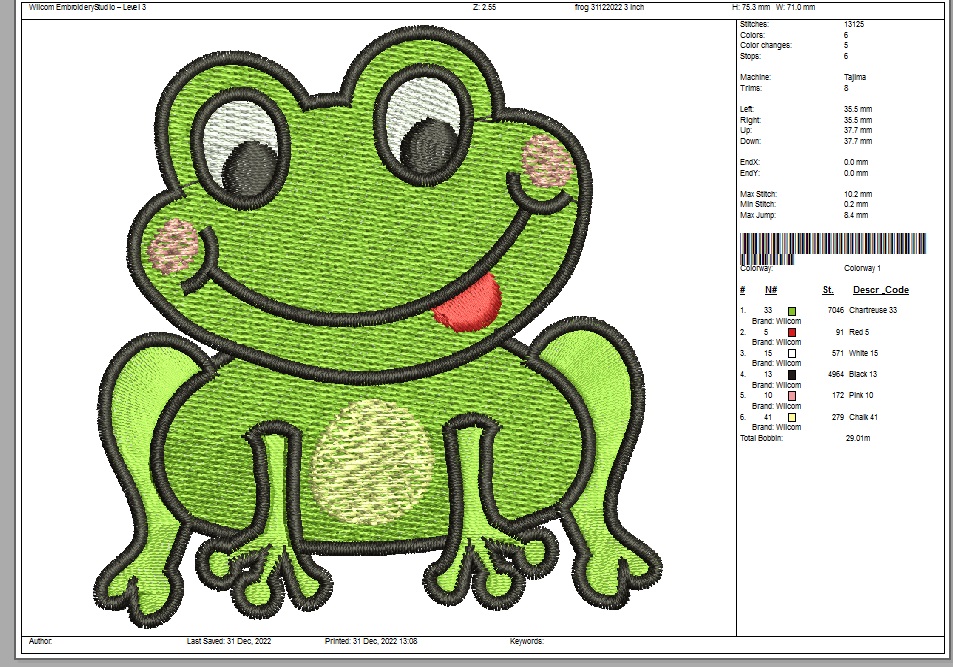Click the stitch count 7046 in row 1
The image size is (953, 667).
[x=836, y=310]
